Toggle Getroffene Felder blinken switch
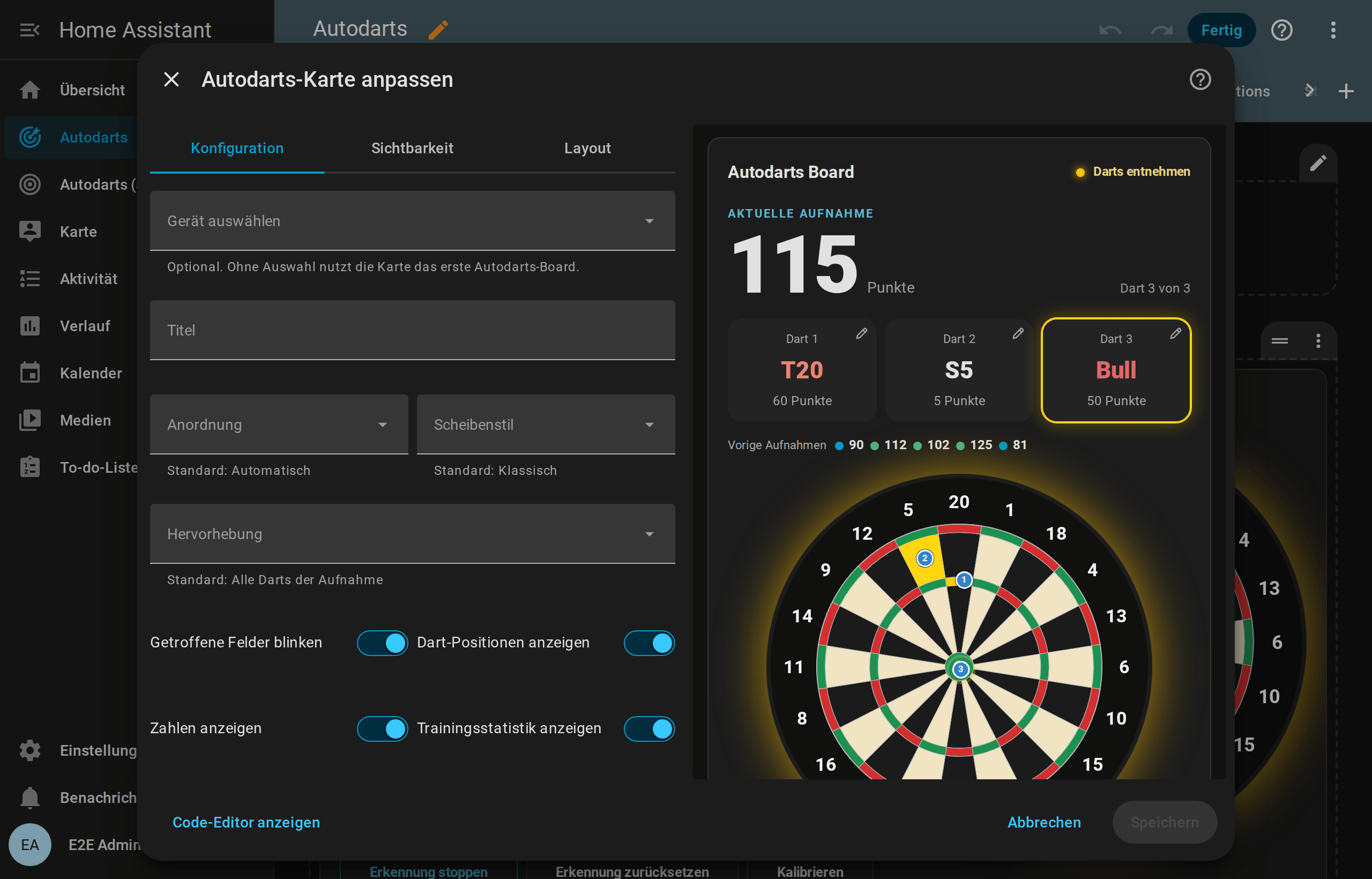Image resolution: width=1372 pixels, height=879 pixels. pyautogui.click(x=382, y=643)
